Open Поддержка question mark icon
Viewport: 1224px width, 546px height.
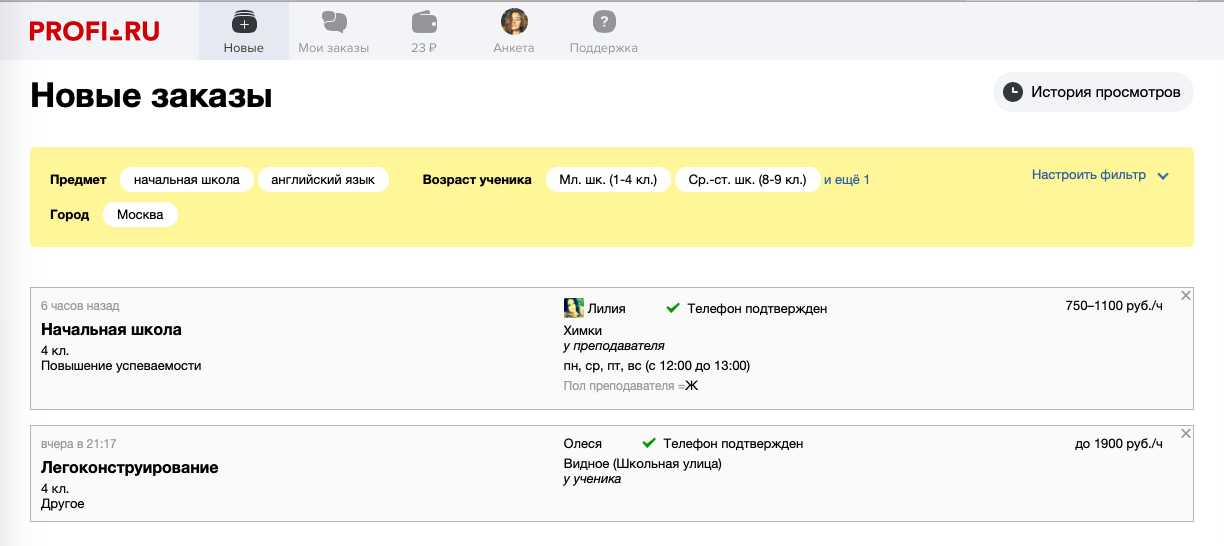tap(603, 21)
